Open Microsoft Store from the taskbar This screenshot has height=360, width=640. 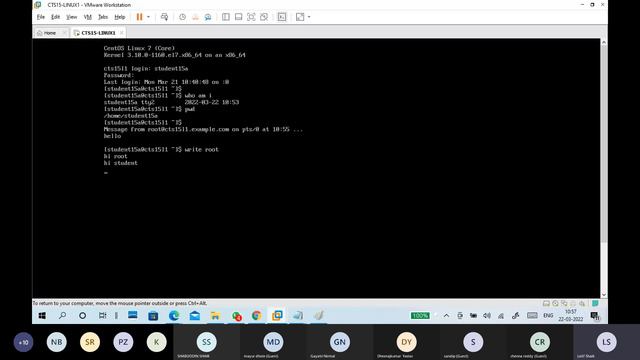click(x=153, y=316)
